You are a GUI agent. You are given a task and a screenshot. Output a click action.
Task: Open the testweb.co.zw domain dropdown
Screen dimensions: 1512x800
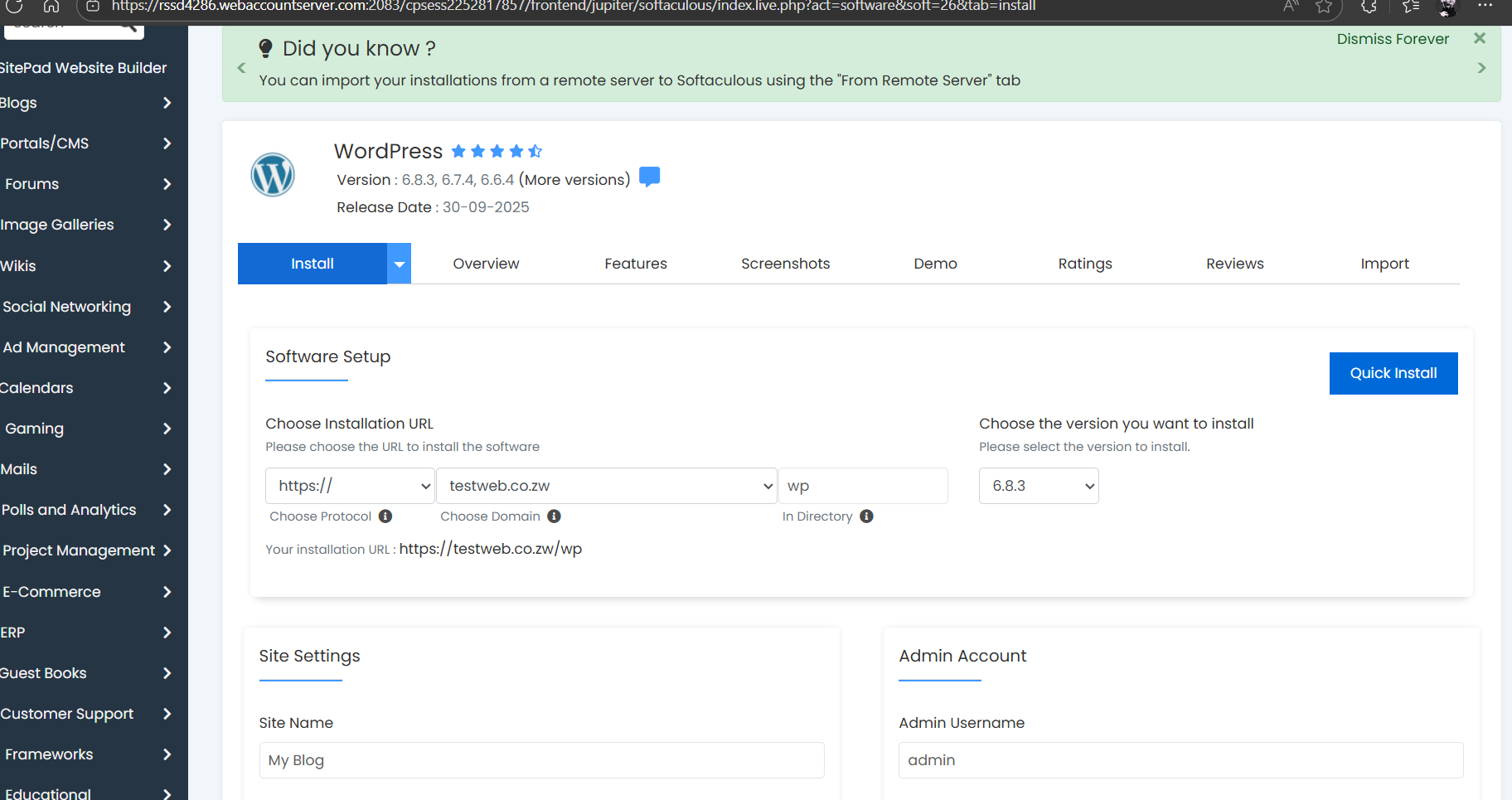(x=606, y=486)
